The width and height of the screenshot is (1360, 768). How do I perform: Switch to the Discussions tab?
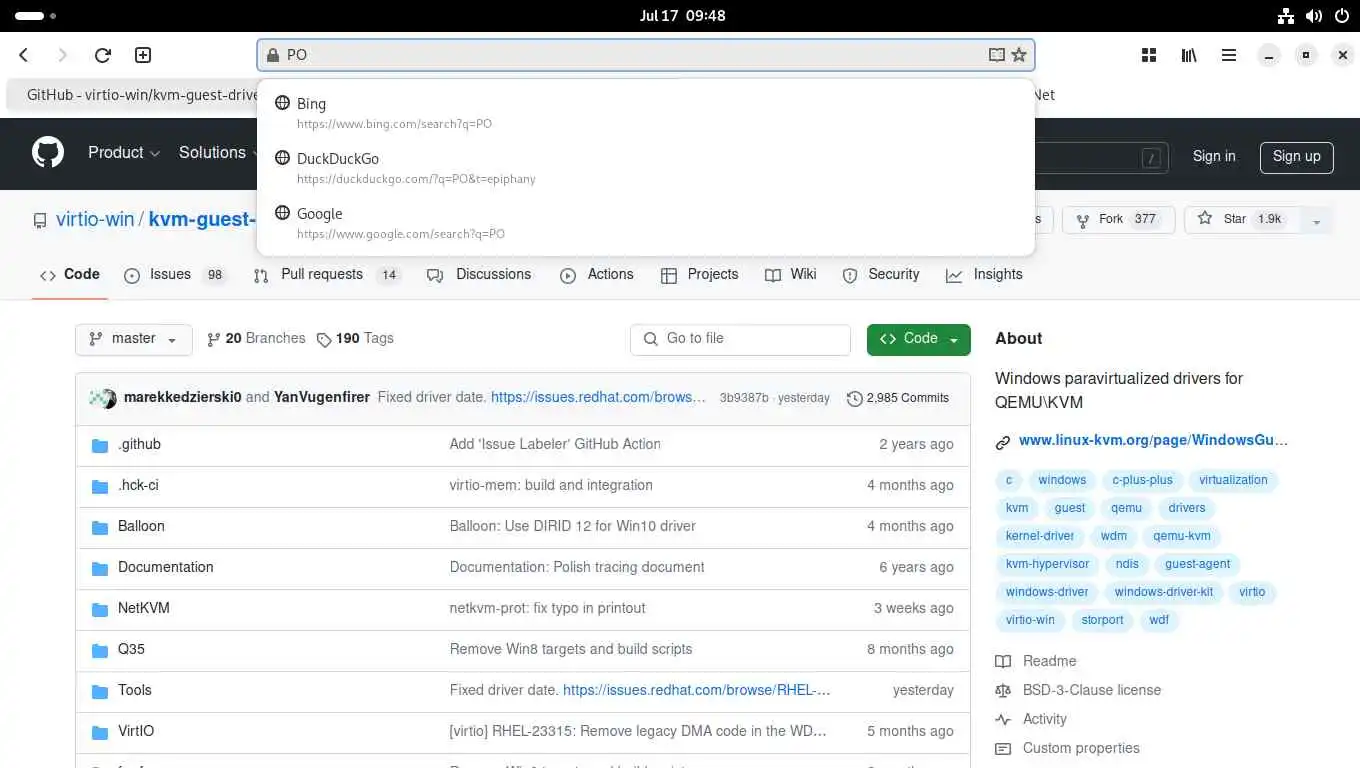point(479,275)
